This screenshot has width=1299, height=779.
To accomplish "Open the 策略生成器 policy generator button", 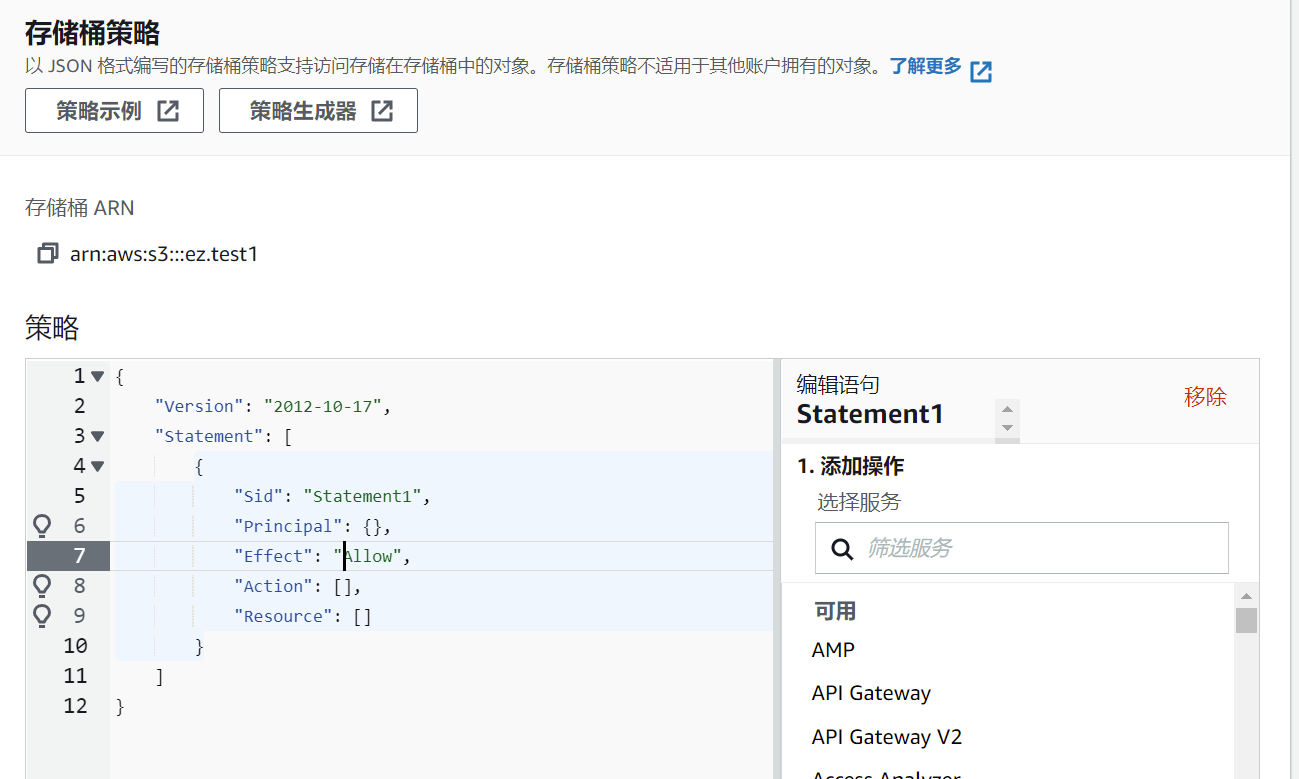I will point(318,111).
